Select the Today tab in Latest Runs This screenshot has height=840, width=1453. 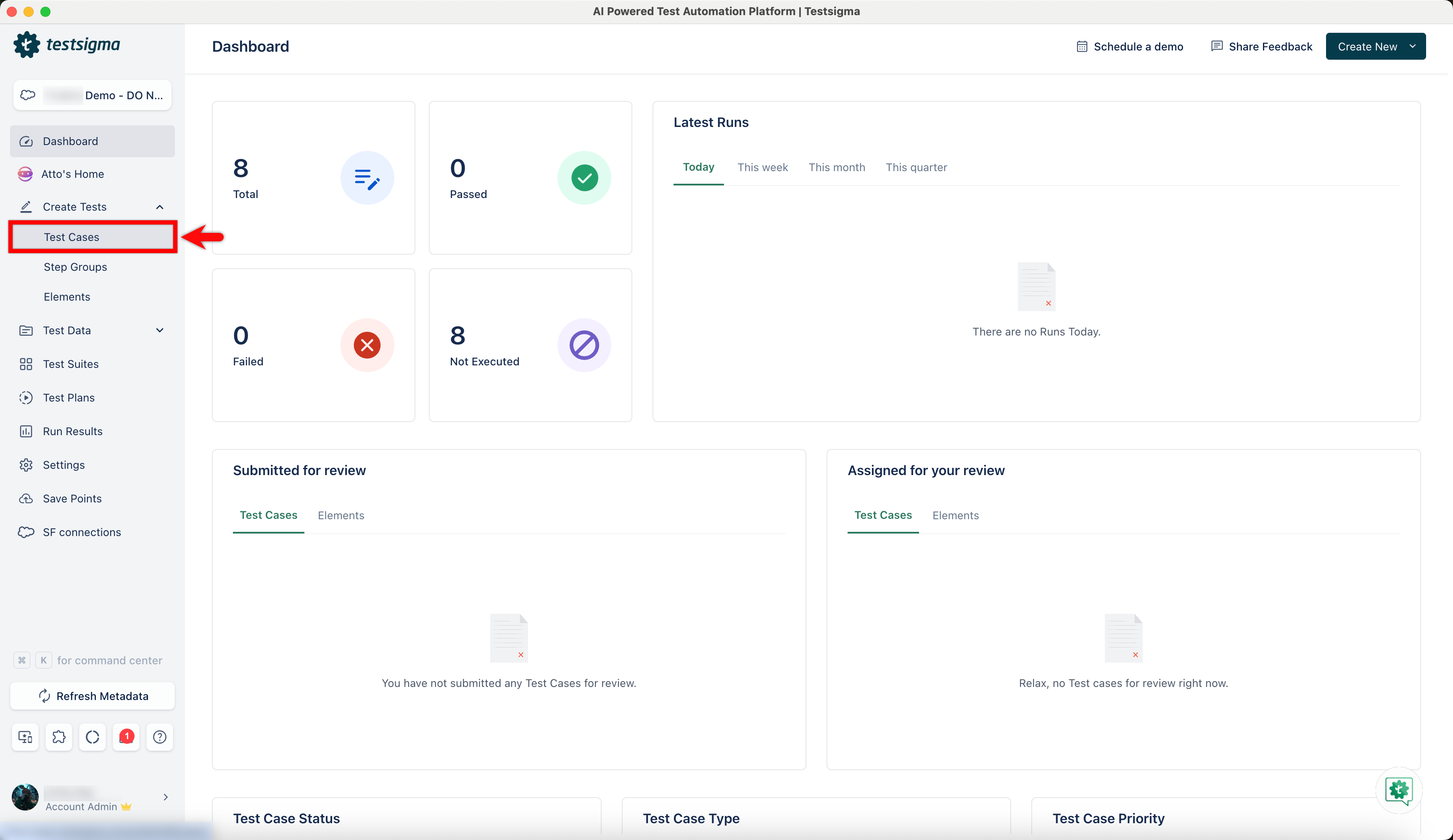[698, 167]
